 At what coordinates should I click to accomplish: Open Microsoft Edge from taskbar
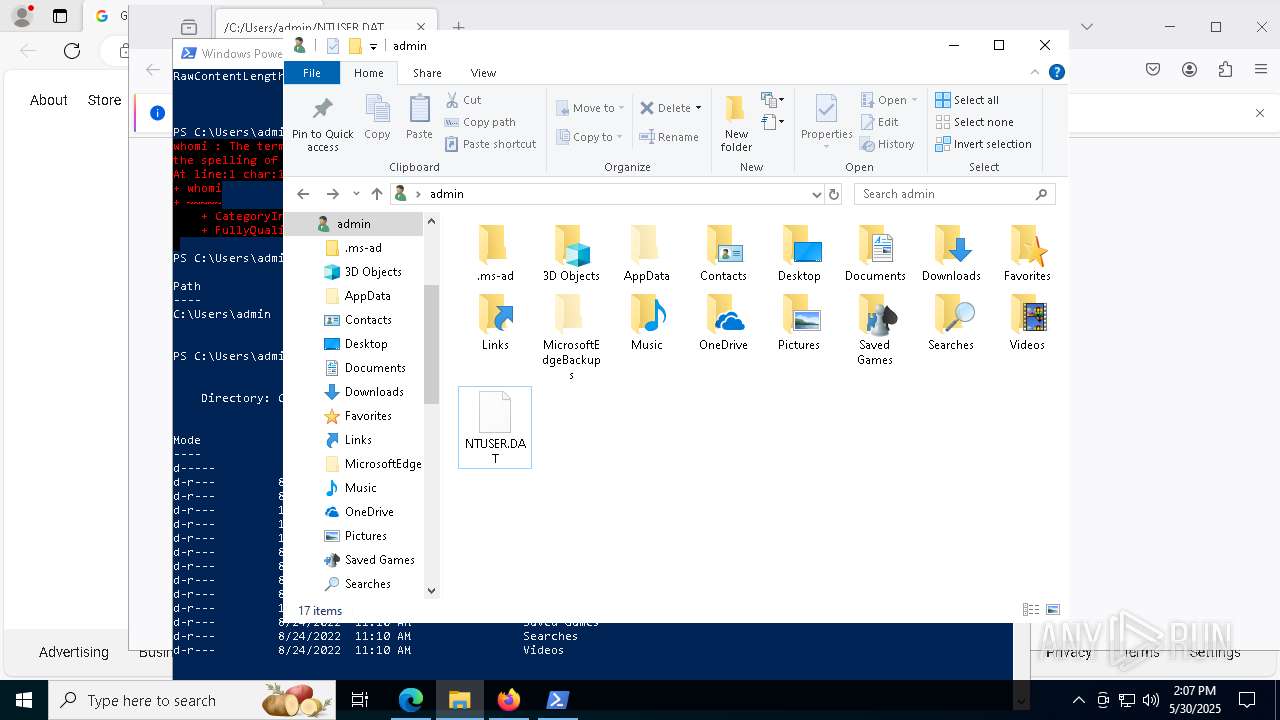pos(411,700)
